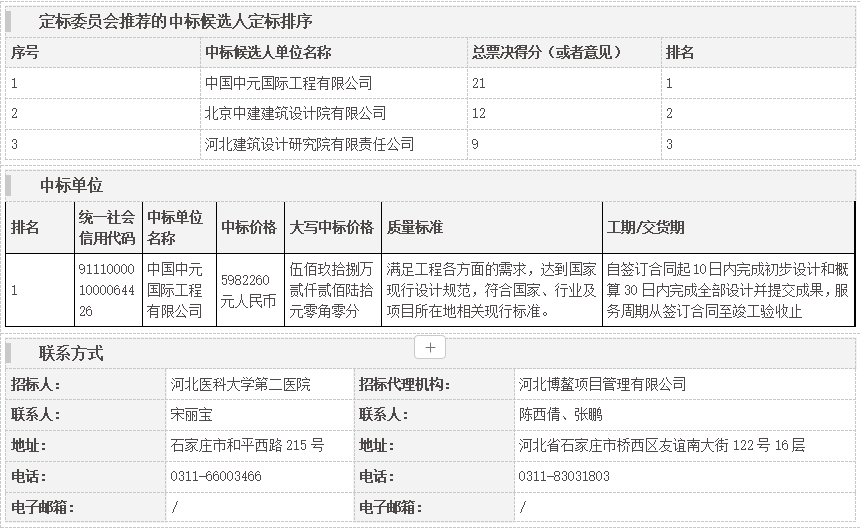The height and width of the screenshot is (528, 861).
Task: Click the 中标候选人单位名称 column header
Action: (x=268, y=53)
